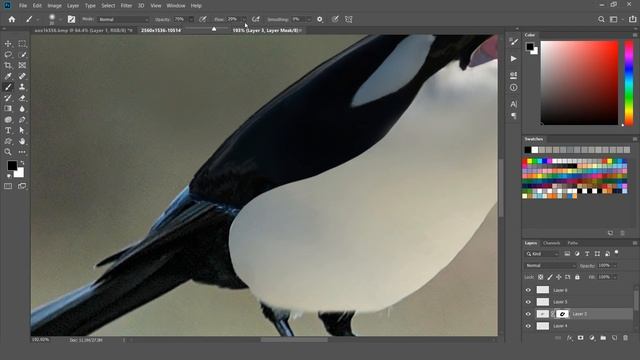Create a new group folder icon
This screenshot has width=640, height=360.
coord(603,338)
